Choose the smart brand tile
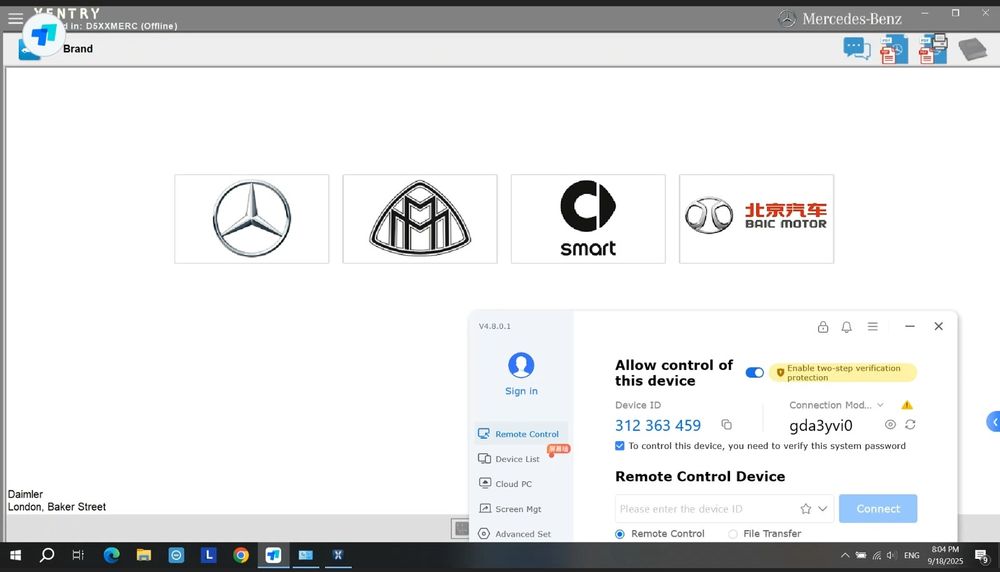Viewport: 1000px width, 572px height. click(x=588, y=219)
